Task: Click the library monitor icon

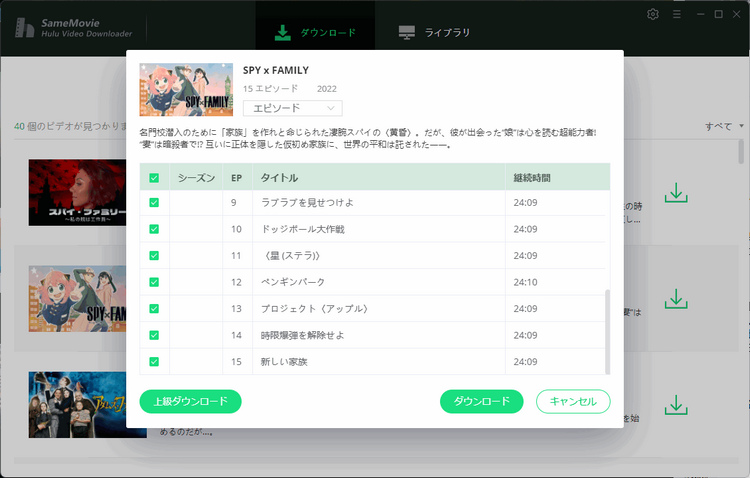Action: [407, 33]
